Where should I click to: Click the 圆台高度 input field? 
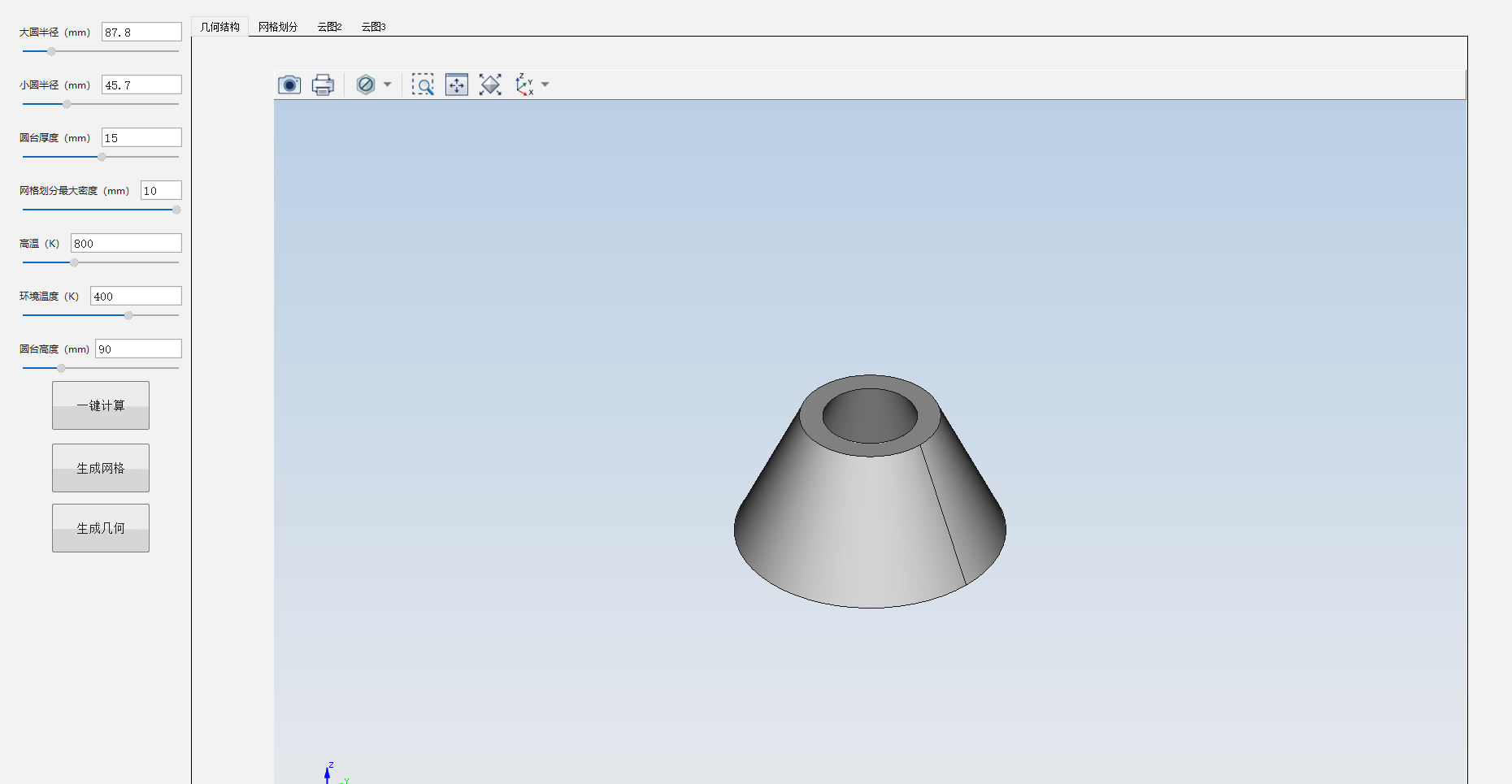pos(138,349)
